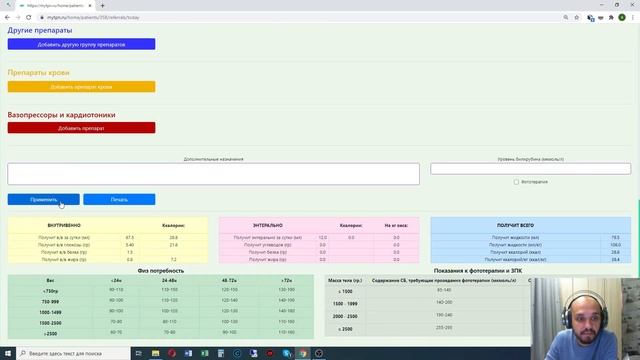Toggle the Фототерапия checkbox

pyautogui.click(x=516, y=182)
